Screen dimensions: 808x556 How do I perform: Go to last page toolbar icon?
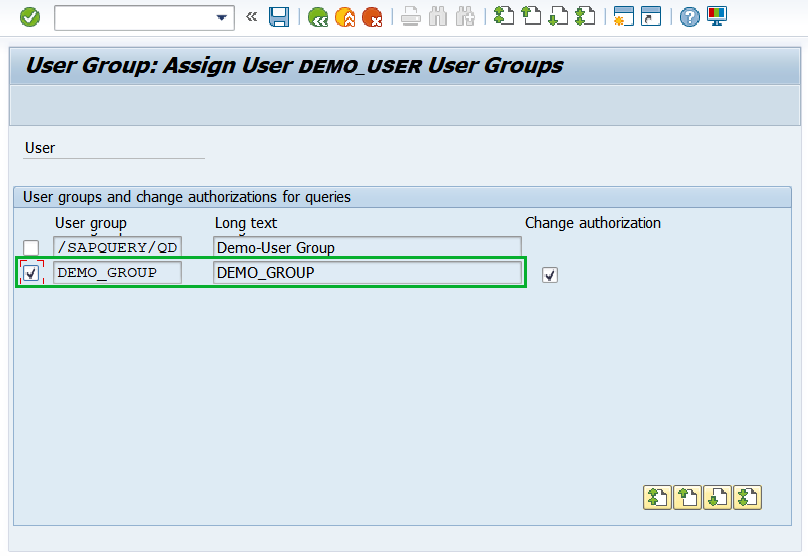[585, 16]
